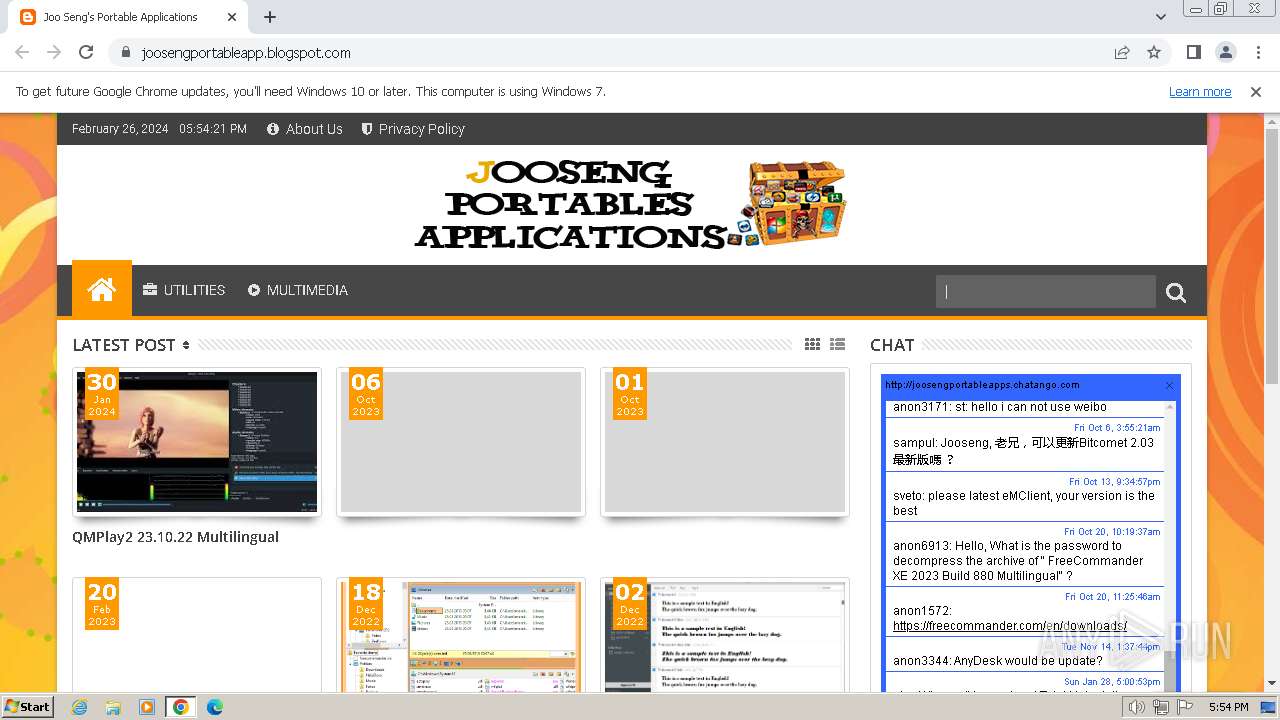
Task: Go to the blog Home icon
Action: coord(102,290)
